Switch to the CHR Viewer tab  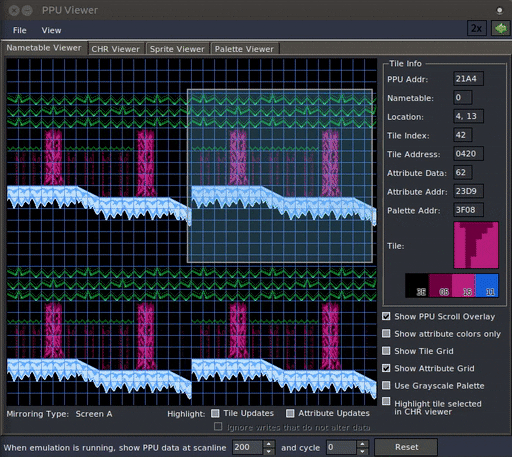pyautogui.click(x=115, y=49)
